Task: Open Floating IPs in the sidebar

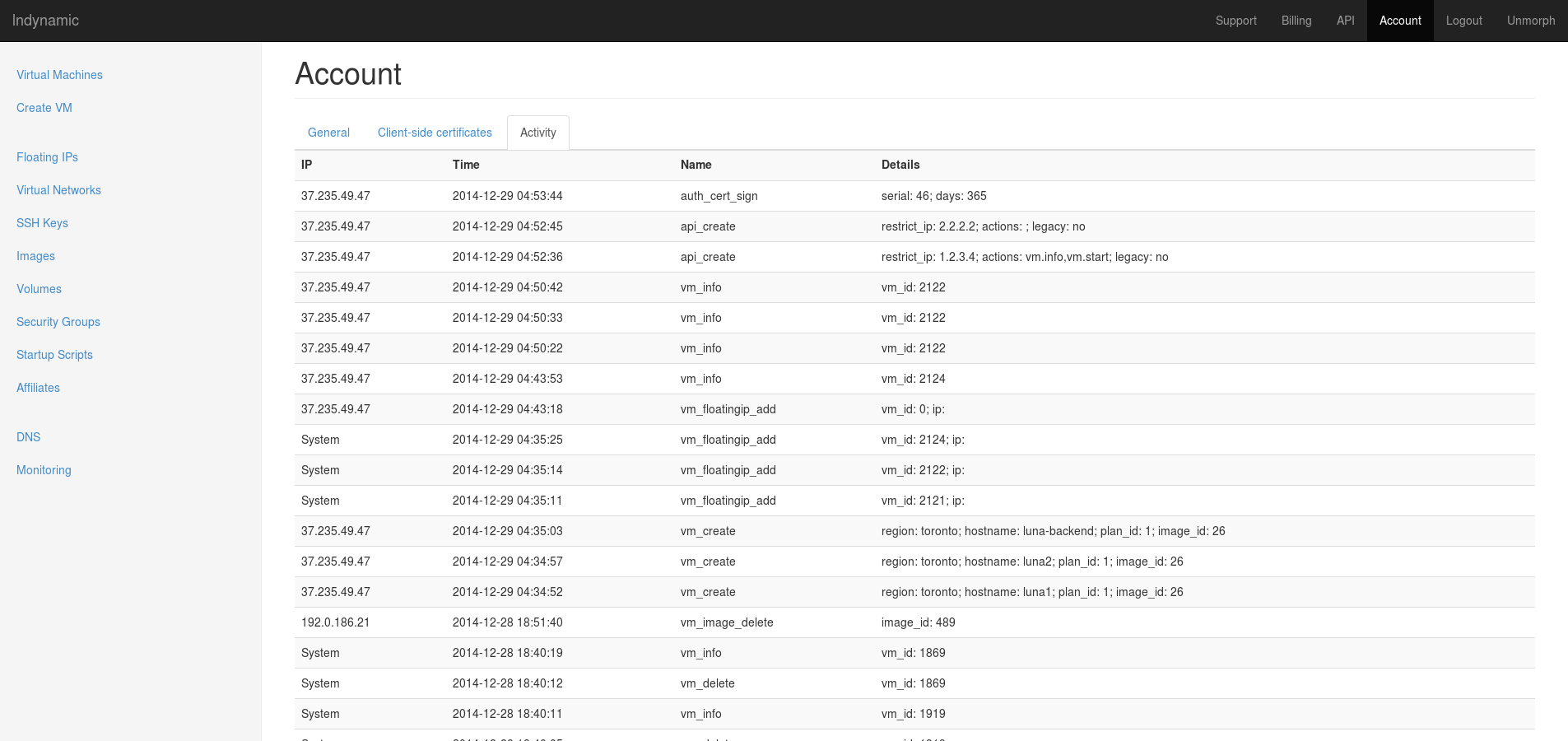Action: 47,157
